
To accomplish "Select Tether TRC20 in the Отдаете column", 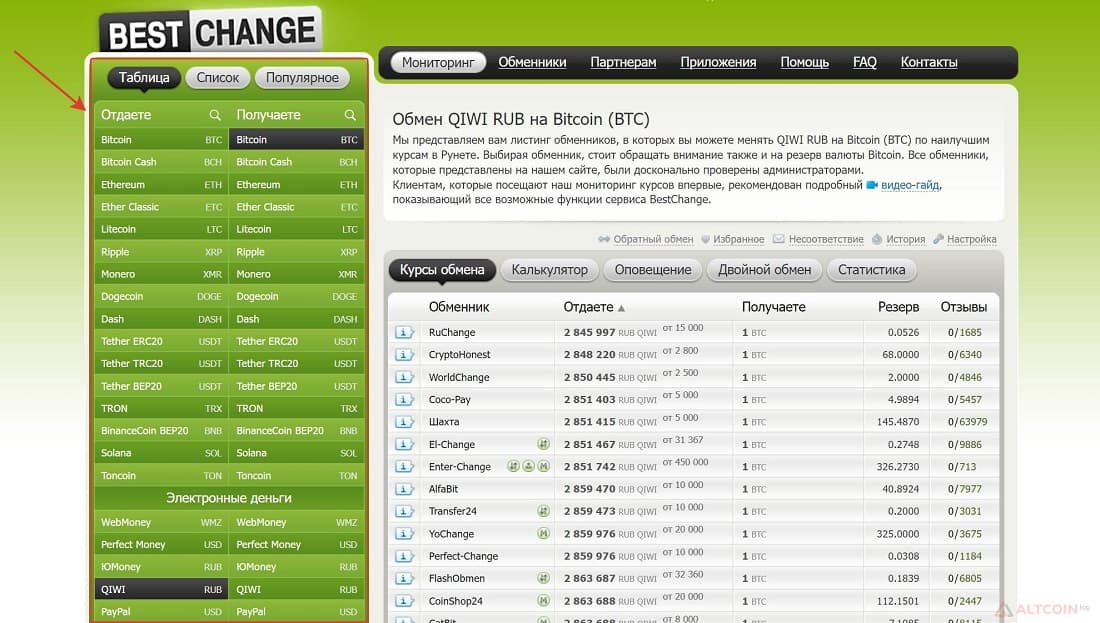I will pos(161,363).
